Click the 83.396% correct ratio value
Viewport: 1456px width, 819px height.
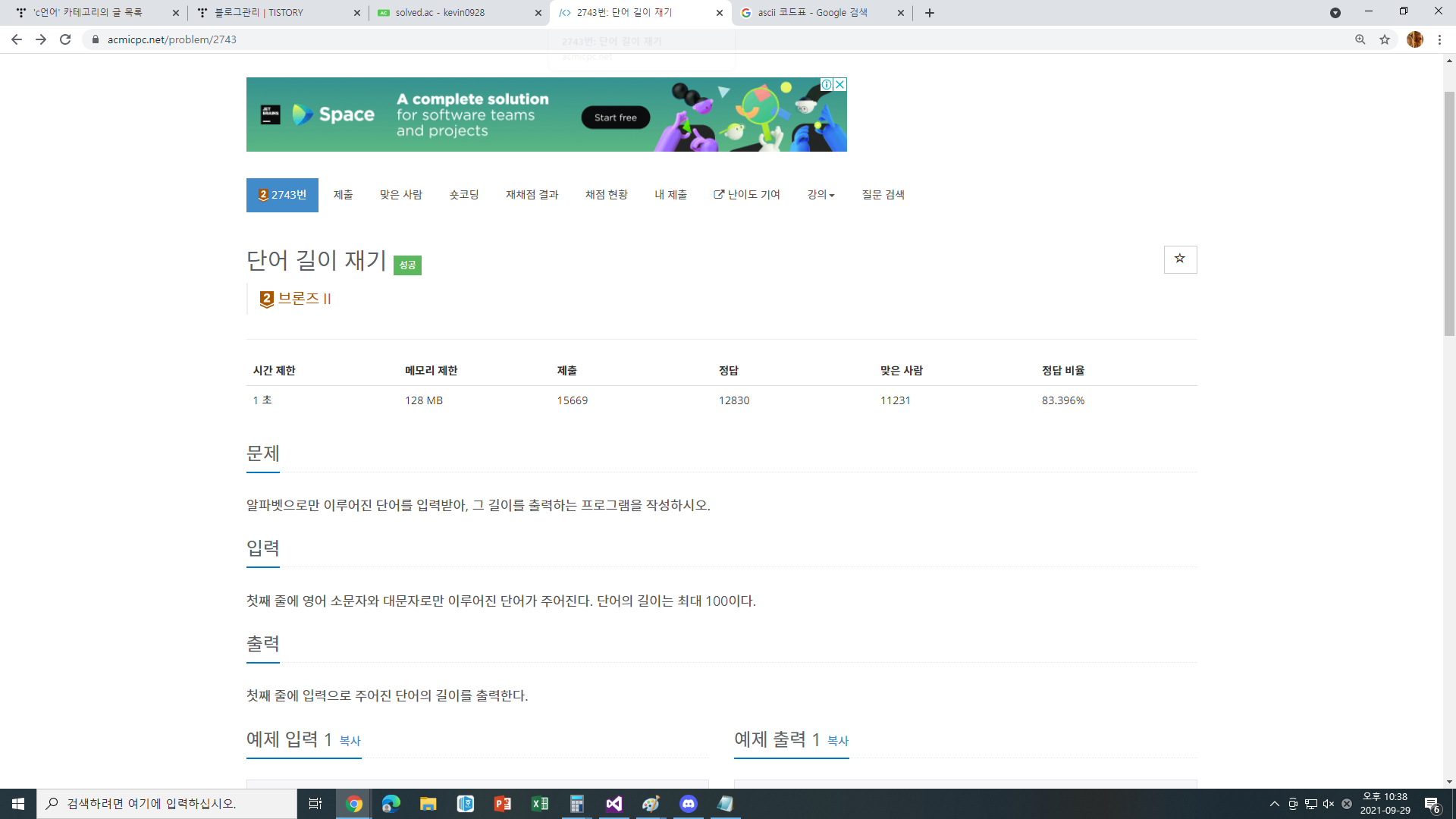tap(1063, 400)
